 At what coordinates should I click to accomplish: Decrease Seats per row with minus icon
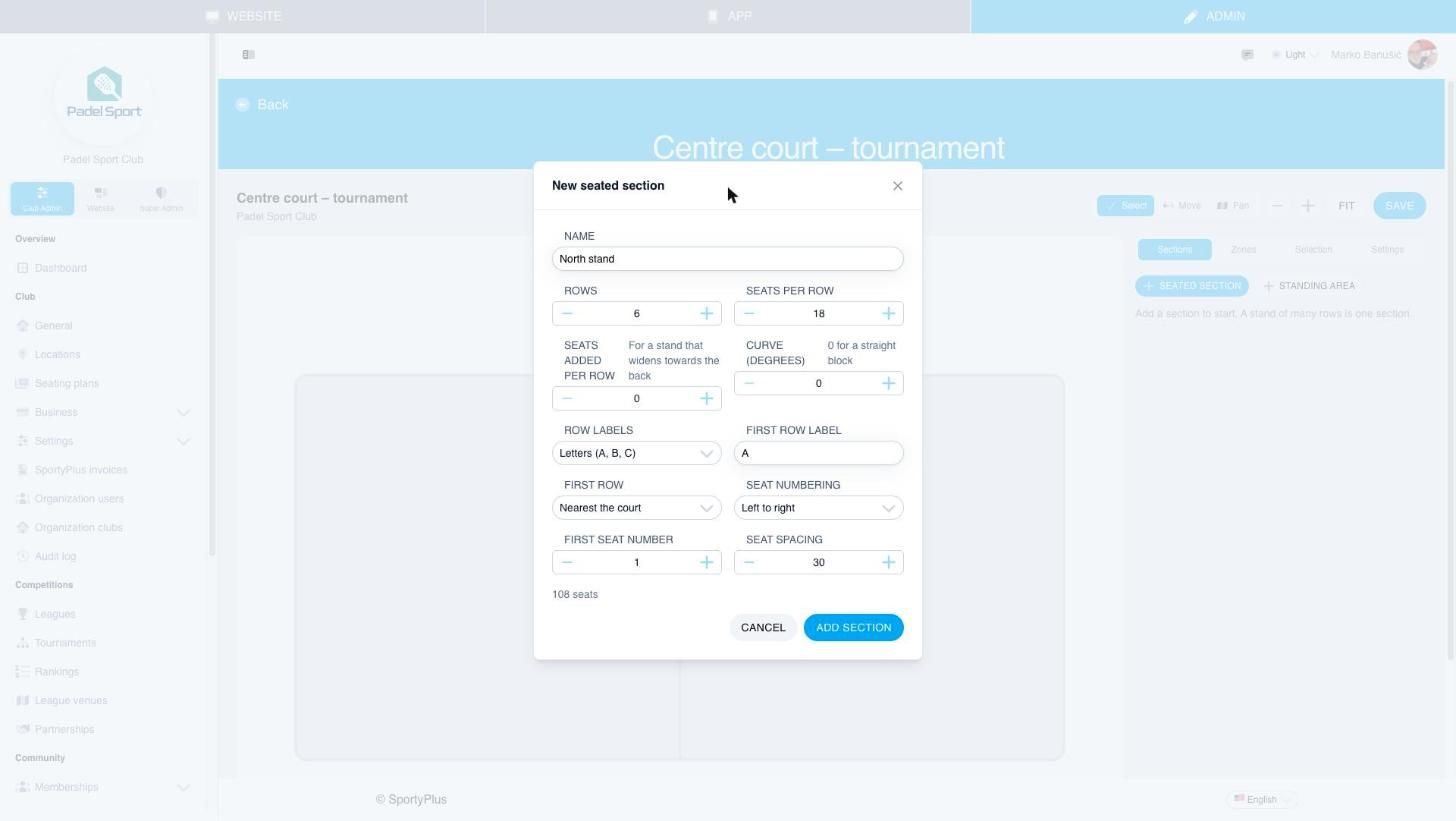pyautogui.click(x=749, y=314)
